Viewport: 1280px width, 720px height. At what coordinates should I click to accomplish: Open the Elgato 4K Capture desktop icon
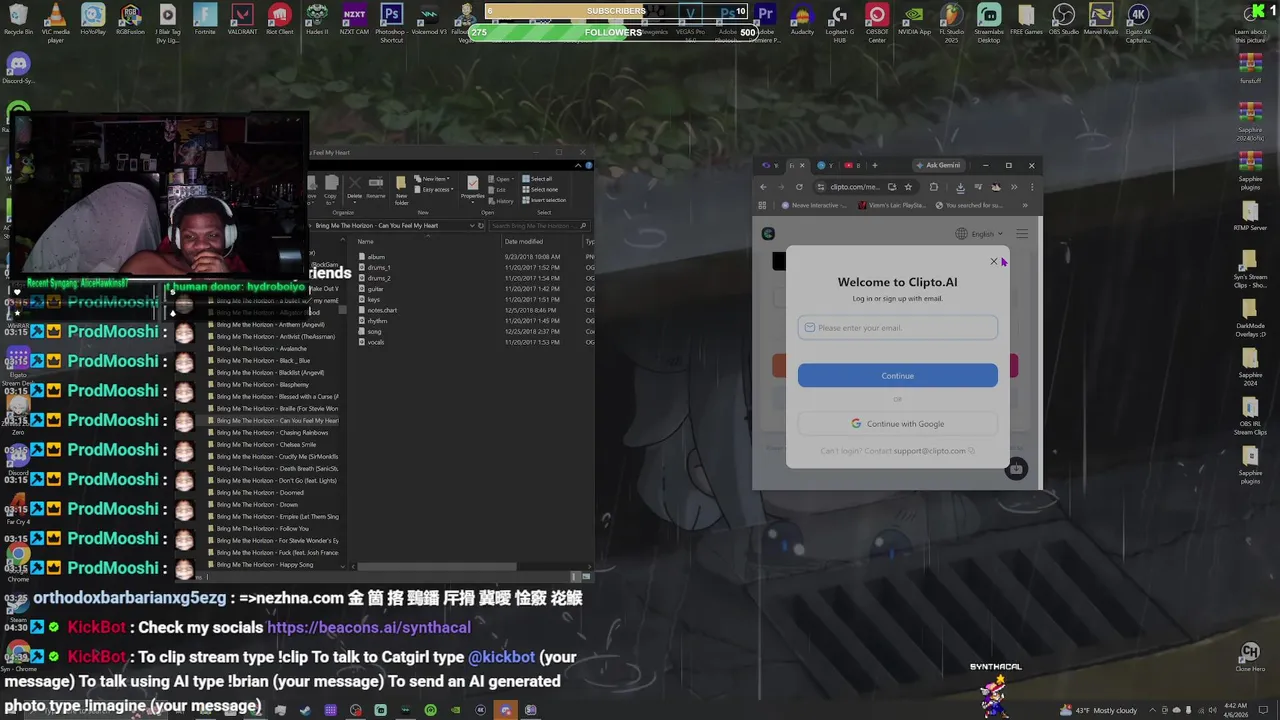pyautogui.click(x=1138, y=22)
